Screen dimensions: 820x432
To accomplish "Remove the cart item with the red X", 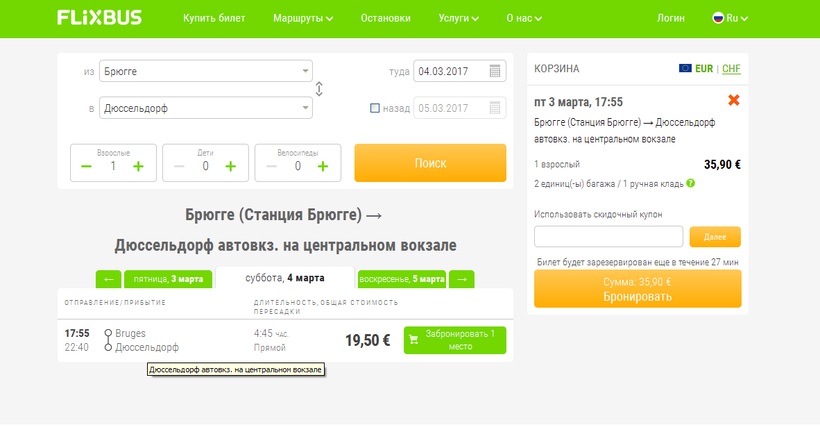I will (734, 100).
